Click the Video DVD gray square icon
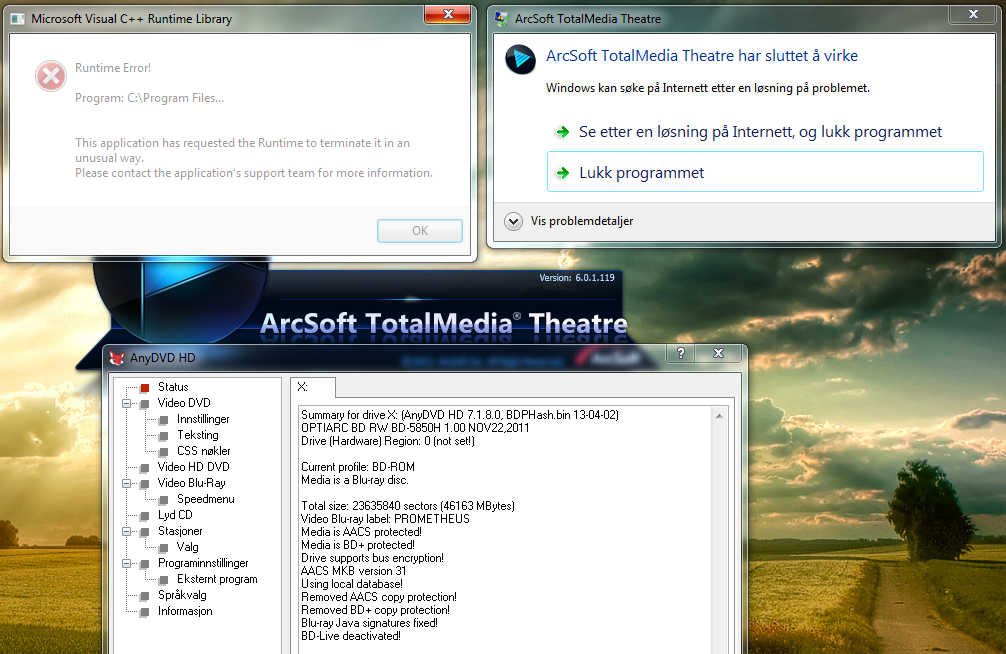This screenshot has width=1006, height=654. point(145,404)
